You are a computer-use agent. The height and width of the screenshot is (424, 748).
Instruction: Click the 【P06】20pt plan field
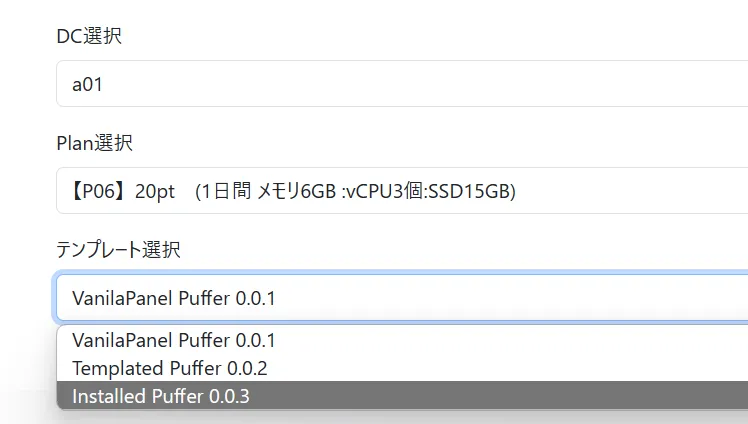coord(400,191)
